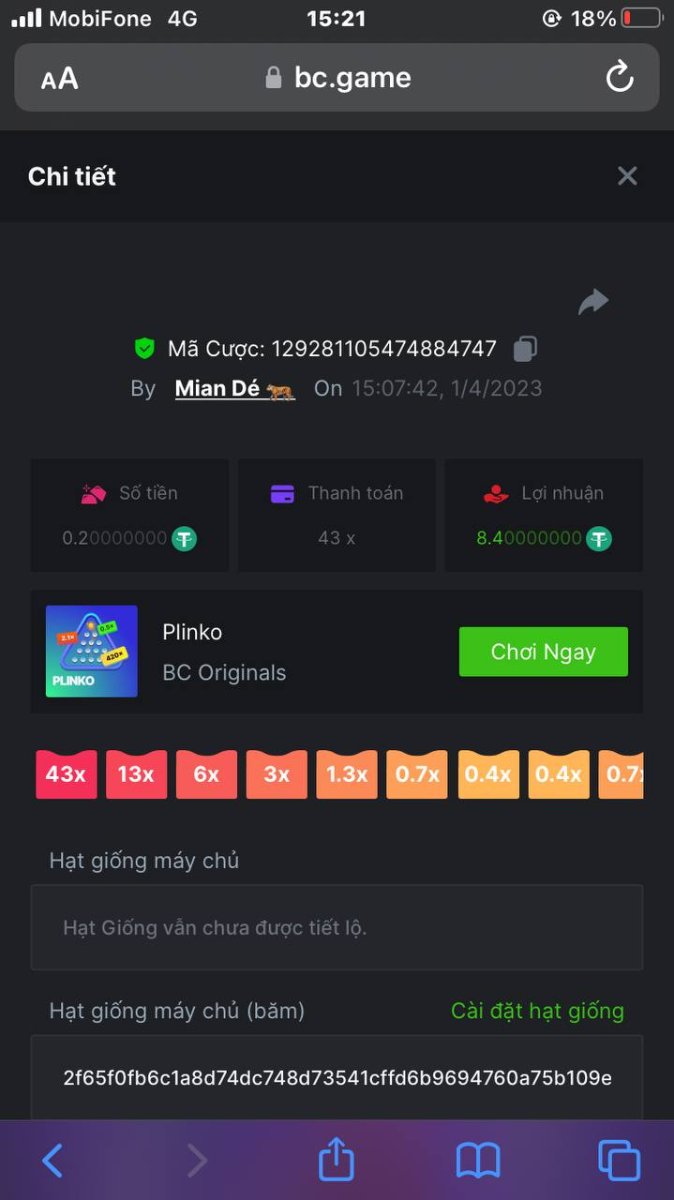
Task: Open Safari bookmarks icon
Action: 478,1160
